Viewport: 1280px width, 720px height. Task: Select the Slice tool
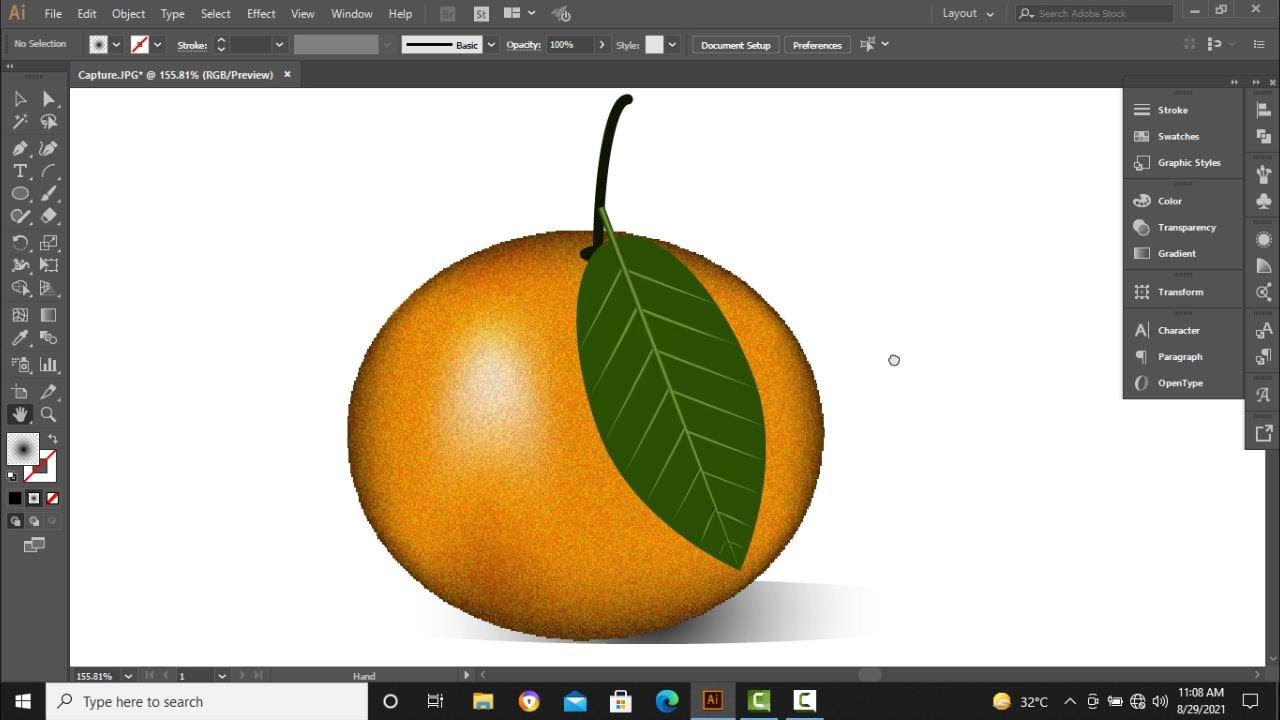click(x=49, y=392)
